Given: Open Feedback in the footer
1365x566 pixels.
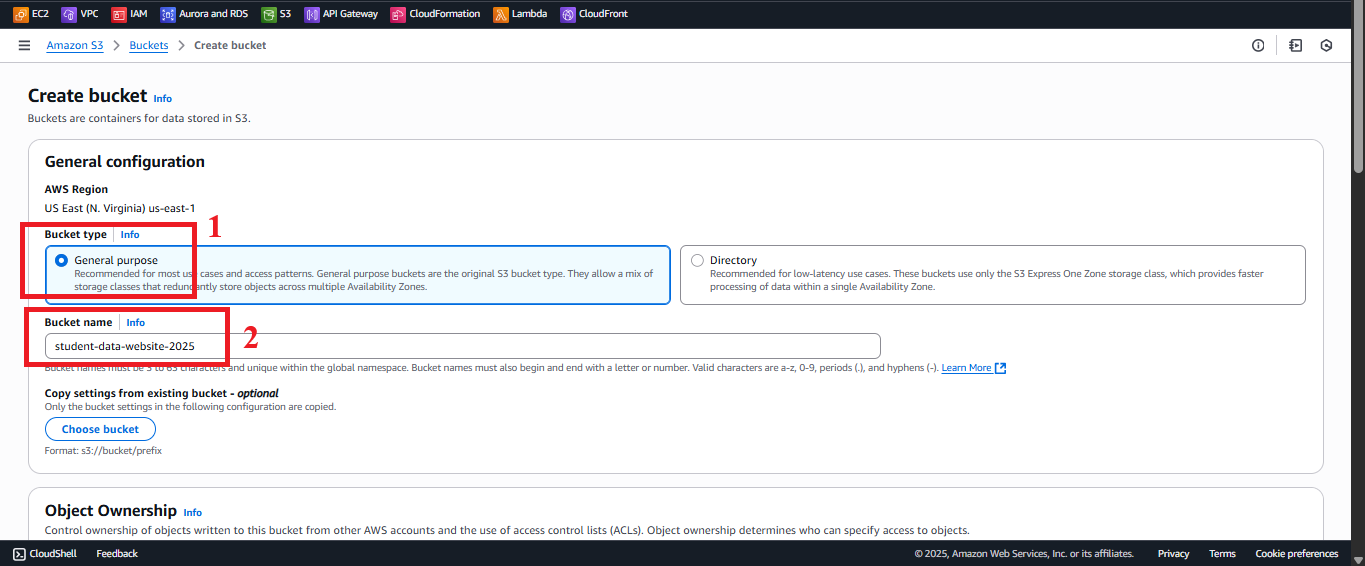Looking at the screenshot, I should 117,554.
